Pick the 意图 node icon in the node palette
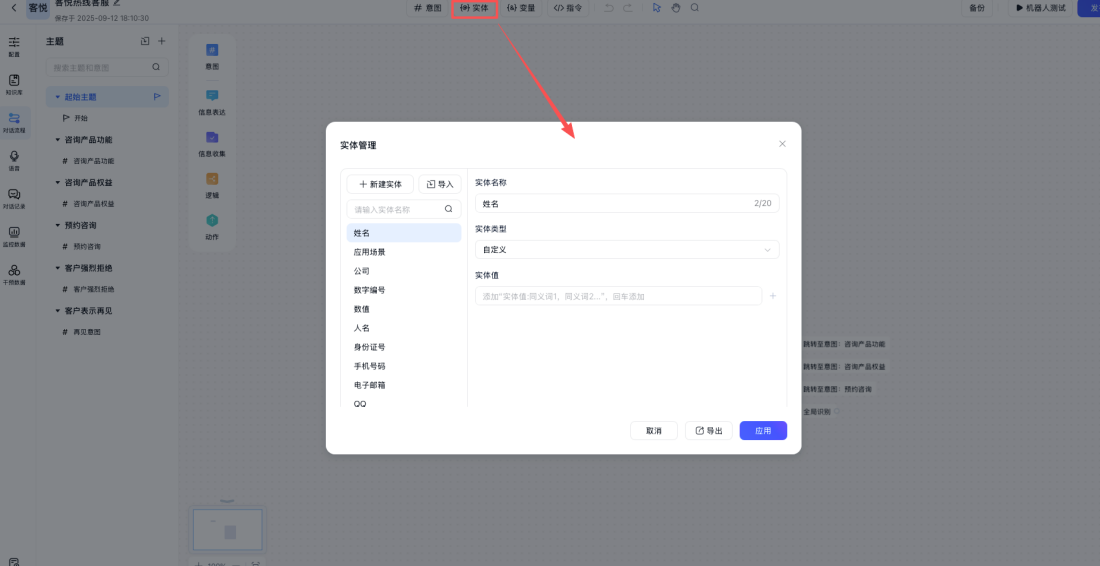Image resolution: width=1100 pixels, height=566 pixels. point(212,50)
